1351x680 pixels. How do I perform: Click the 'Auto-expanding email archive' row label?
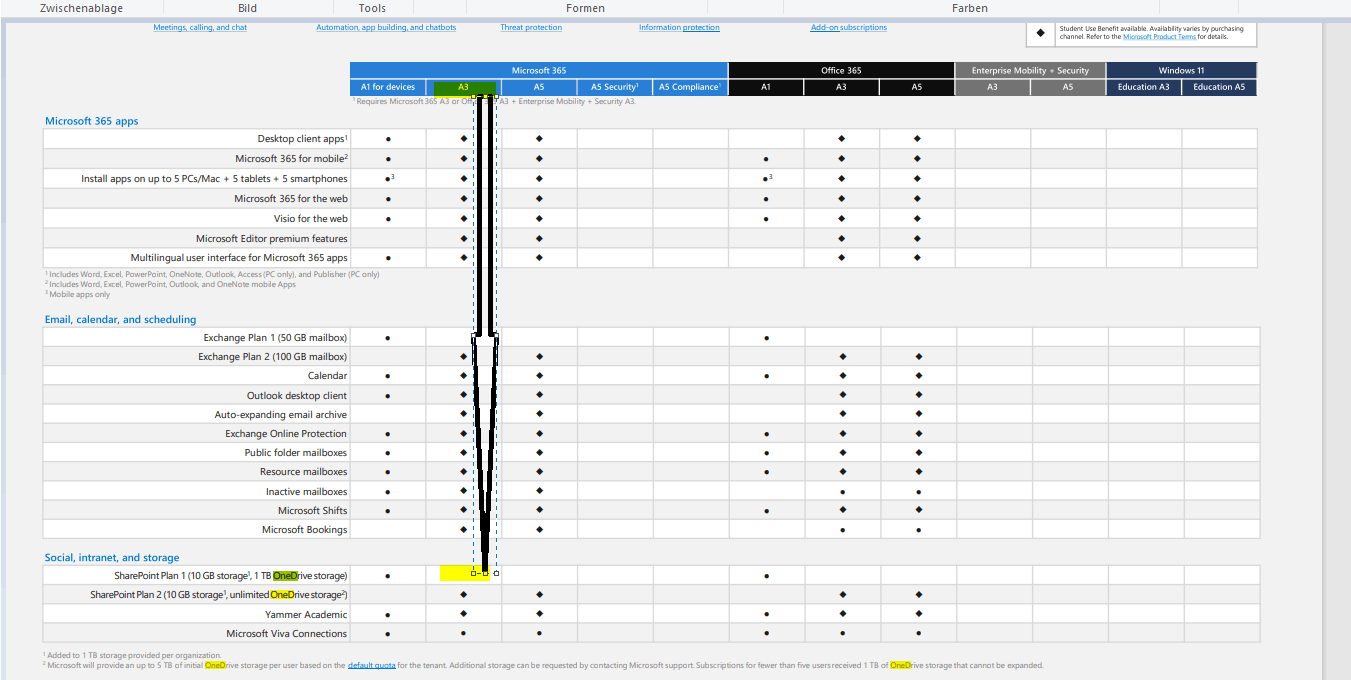281,415
